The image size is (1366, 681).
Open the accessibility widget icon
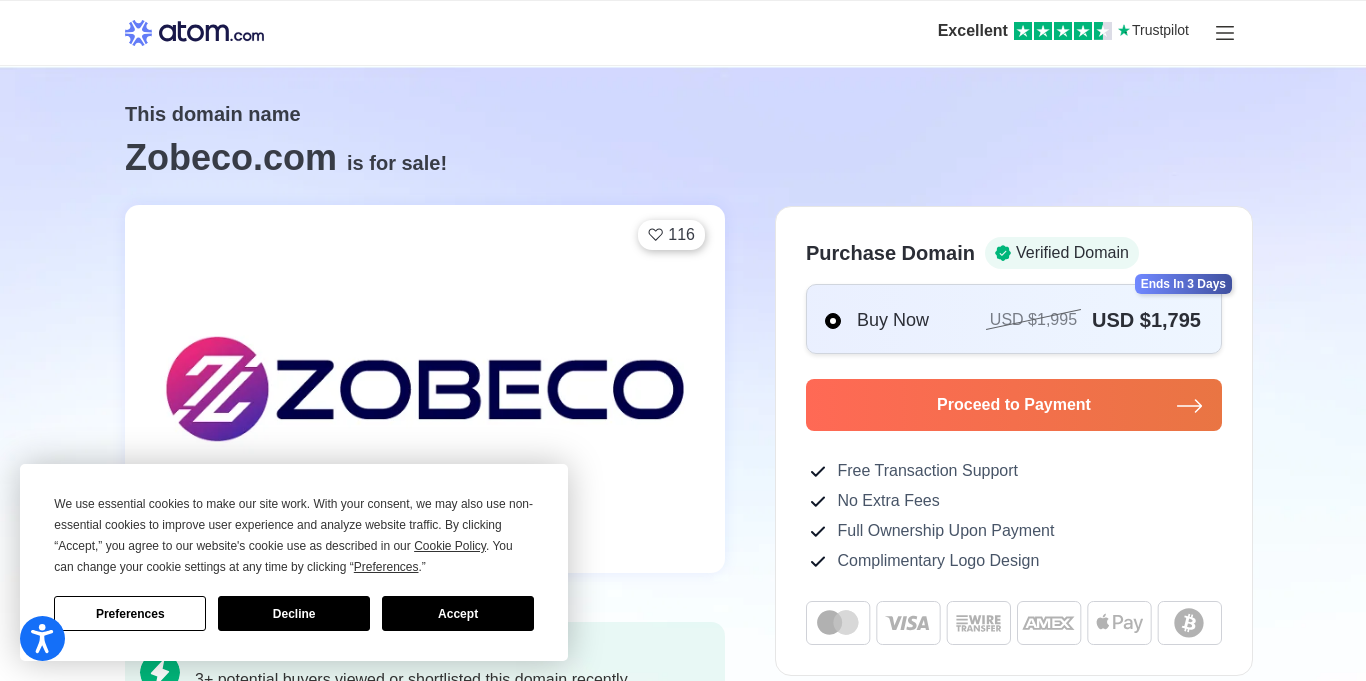(42, 638)
